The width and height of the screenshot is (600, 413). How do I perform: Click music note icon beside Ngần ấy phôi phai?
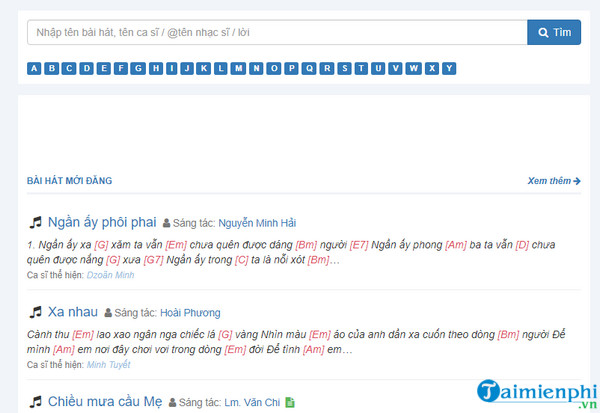pyautogui.click(x=36, y=222)
